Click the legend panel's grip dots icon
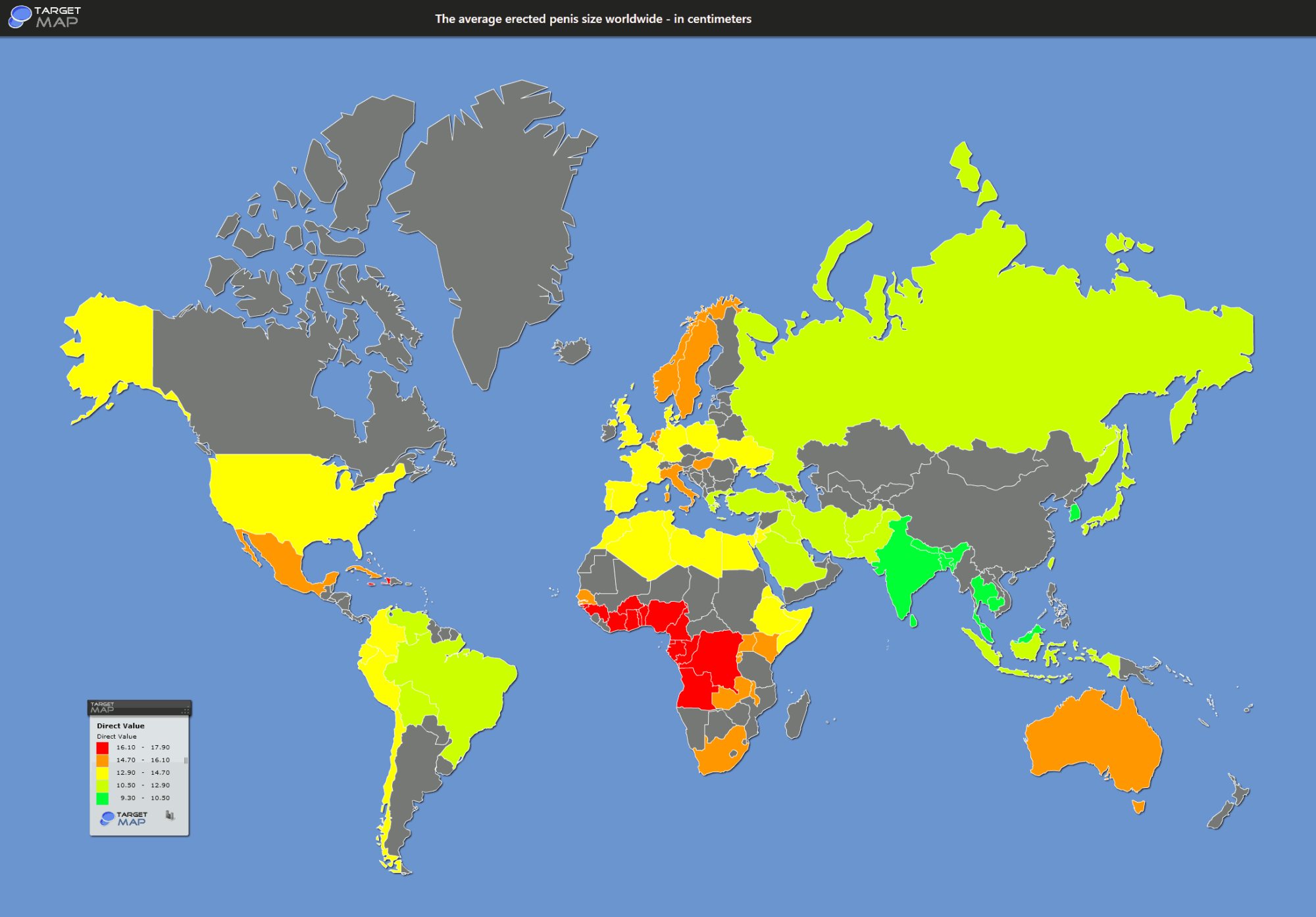 coord(185,710)
